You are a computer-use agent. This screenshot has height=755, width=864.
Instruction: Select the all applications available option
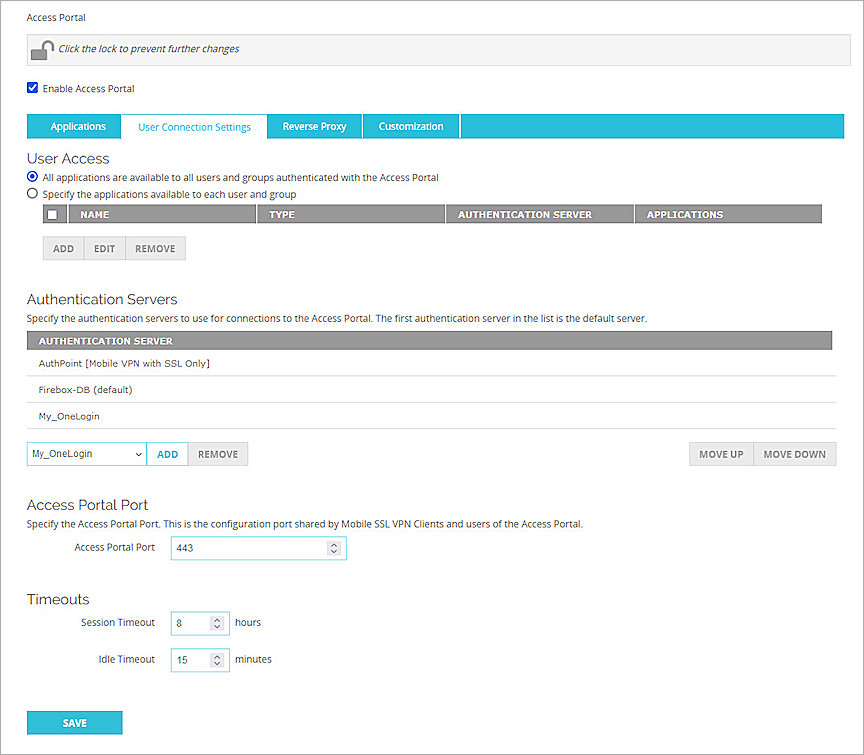tap(33, 177)
